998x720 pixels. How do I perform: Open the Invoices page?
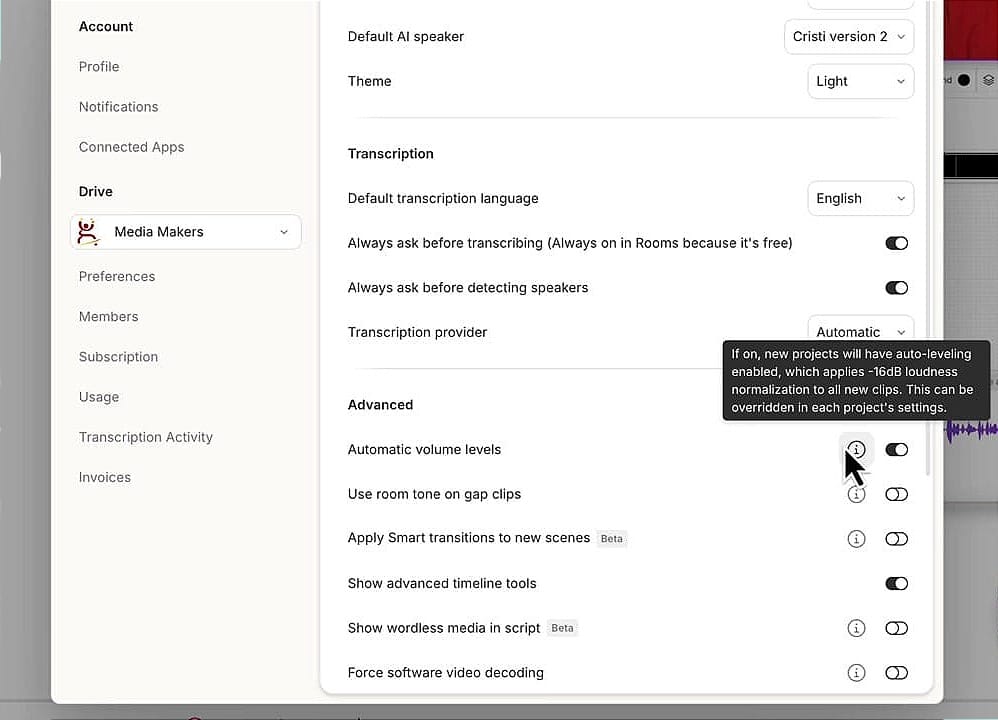pos(104,477)
